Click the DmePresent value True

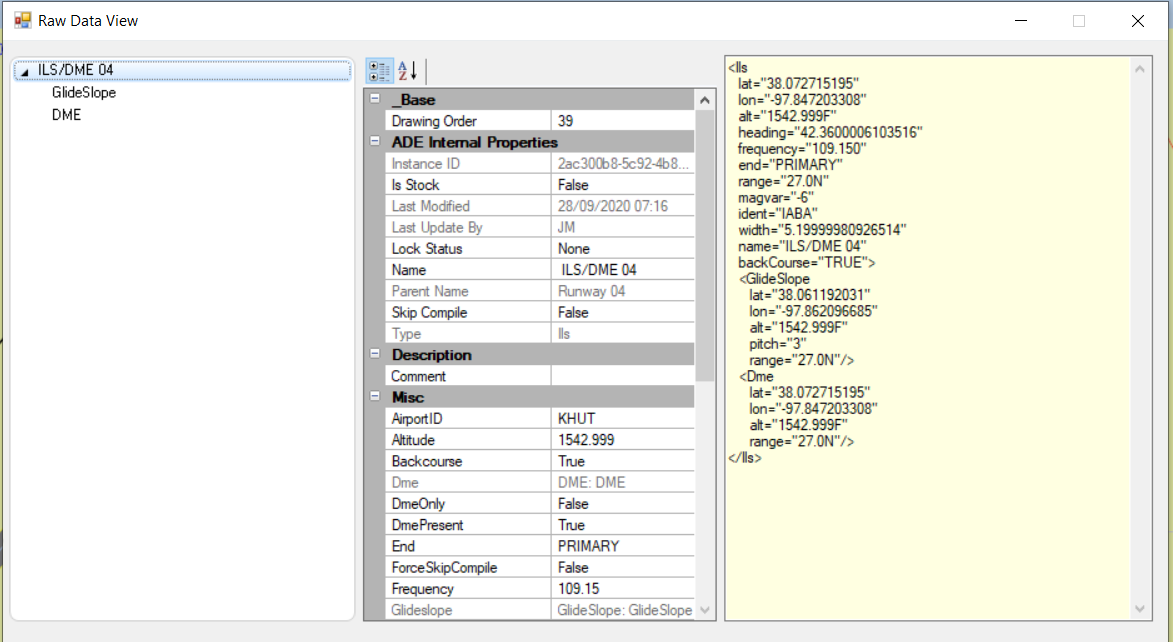point(622,525)
